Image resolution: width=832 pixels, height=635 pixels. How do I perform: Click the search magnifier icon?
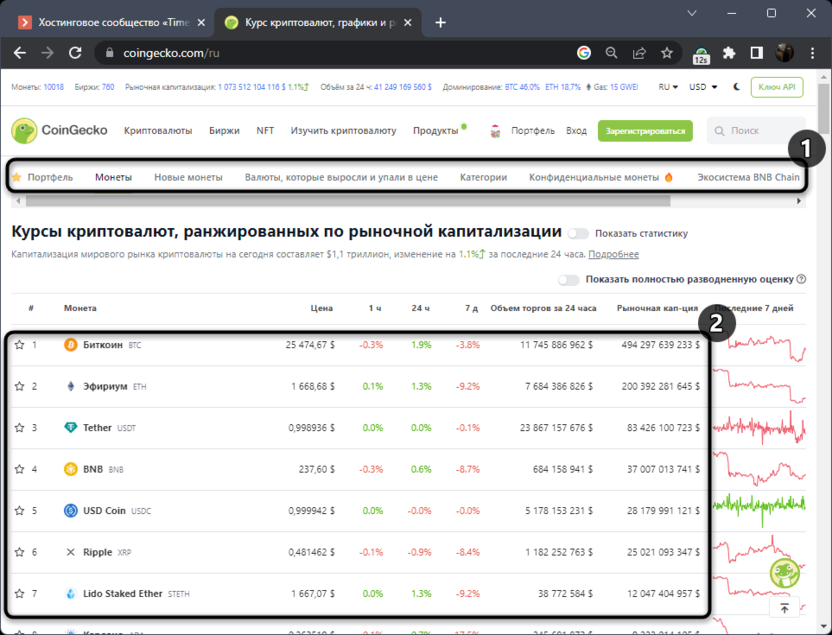tap(720, 131)
